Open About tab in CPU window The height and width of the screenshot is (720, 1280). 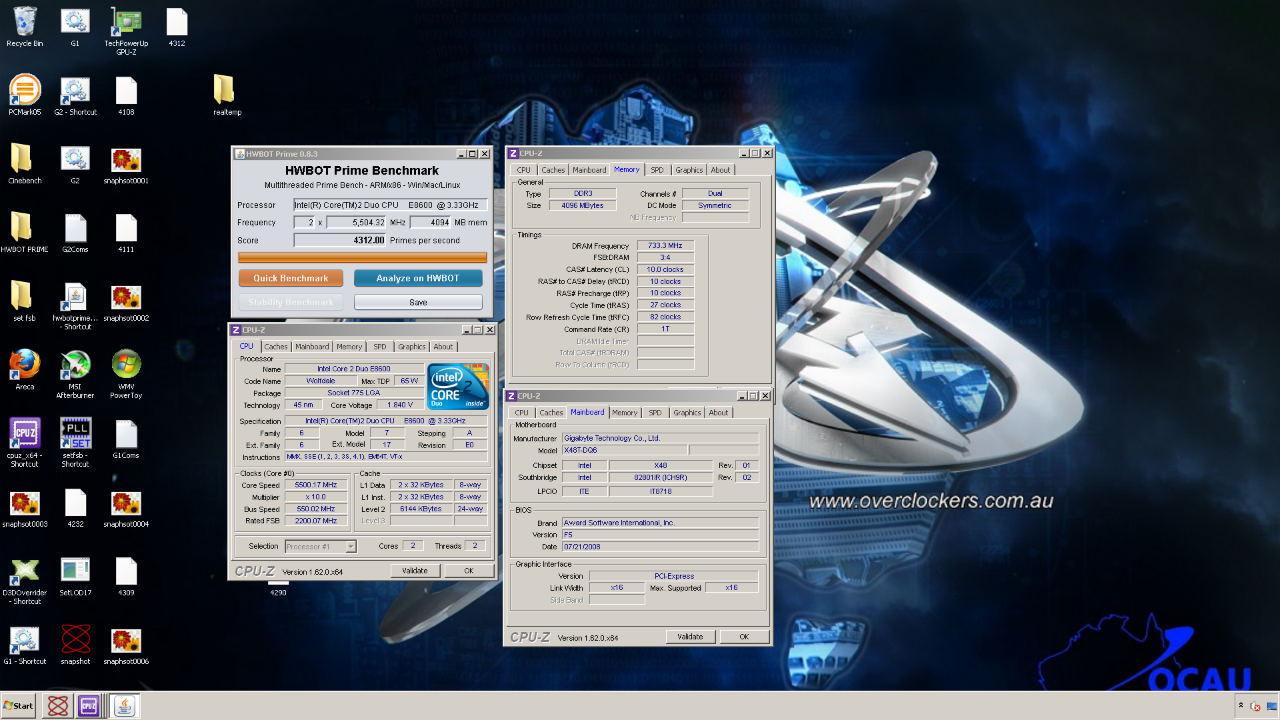[x=443, y=346]
